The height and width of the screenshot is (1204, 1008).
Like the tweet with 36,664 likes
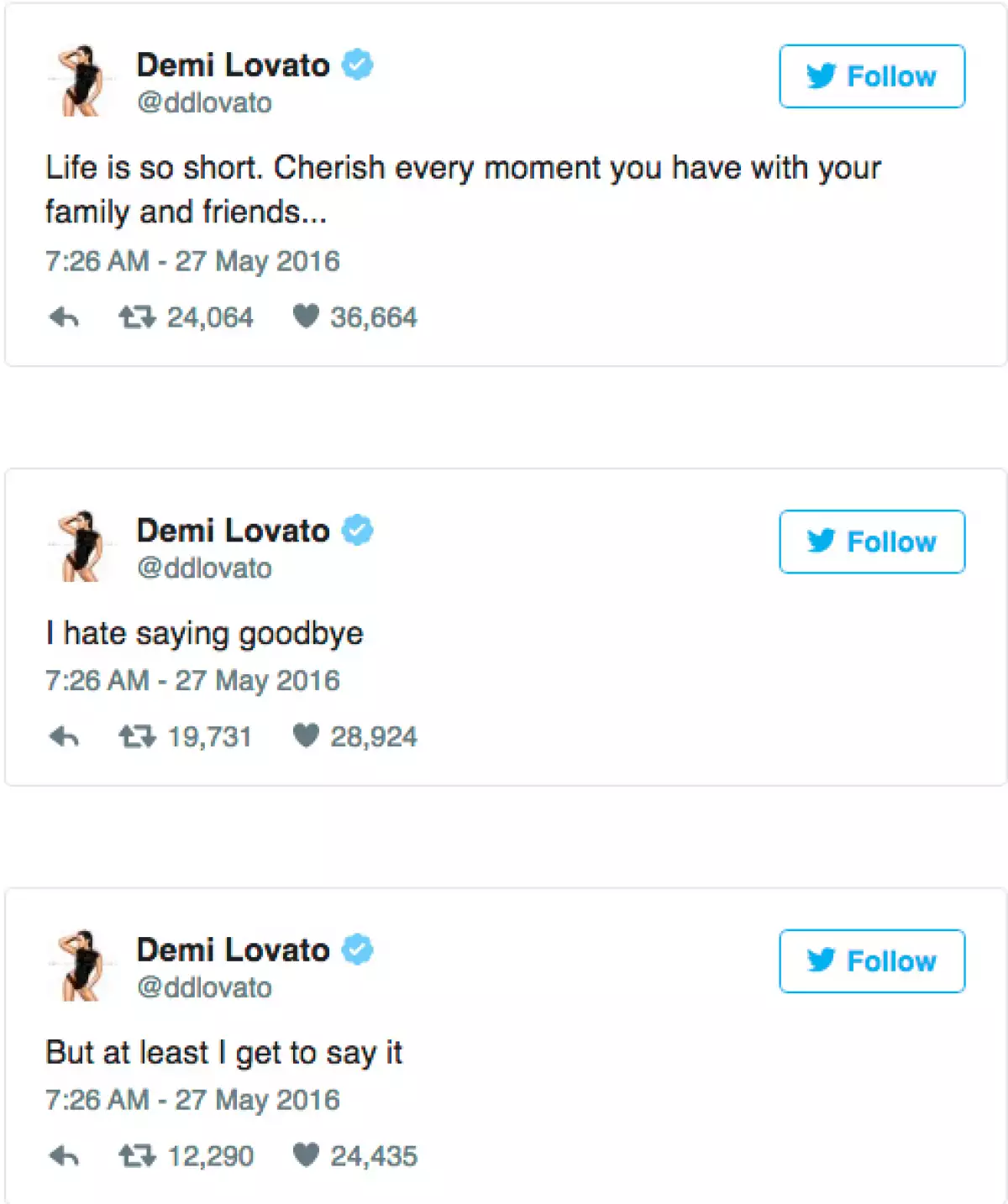pos(306,317)
